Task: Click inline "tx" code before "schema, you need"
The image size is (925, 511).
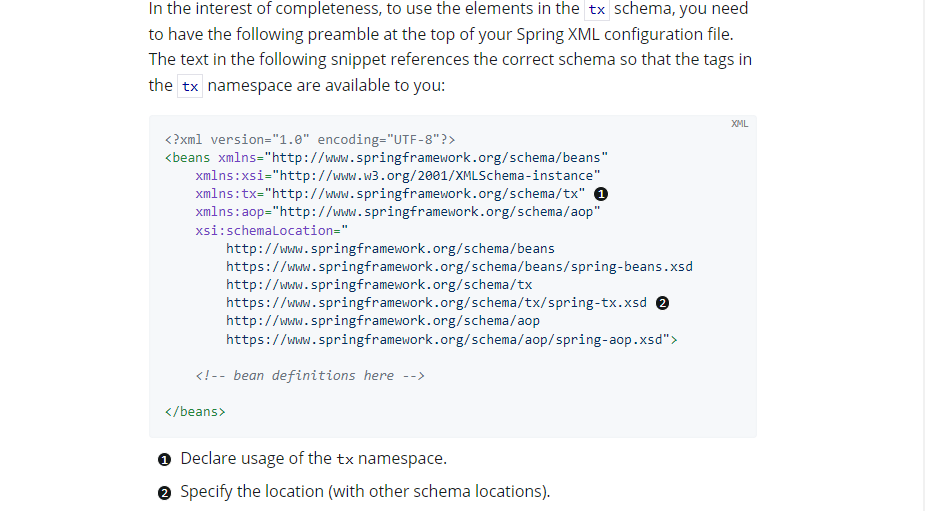Action: (597, 10)
